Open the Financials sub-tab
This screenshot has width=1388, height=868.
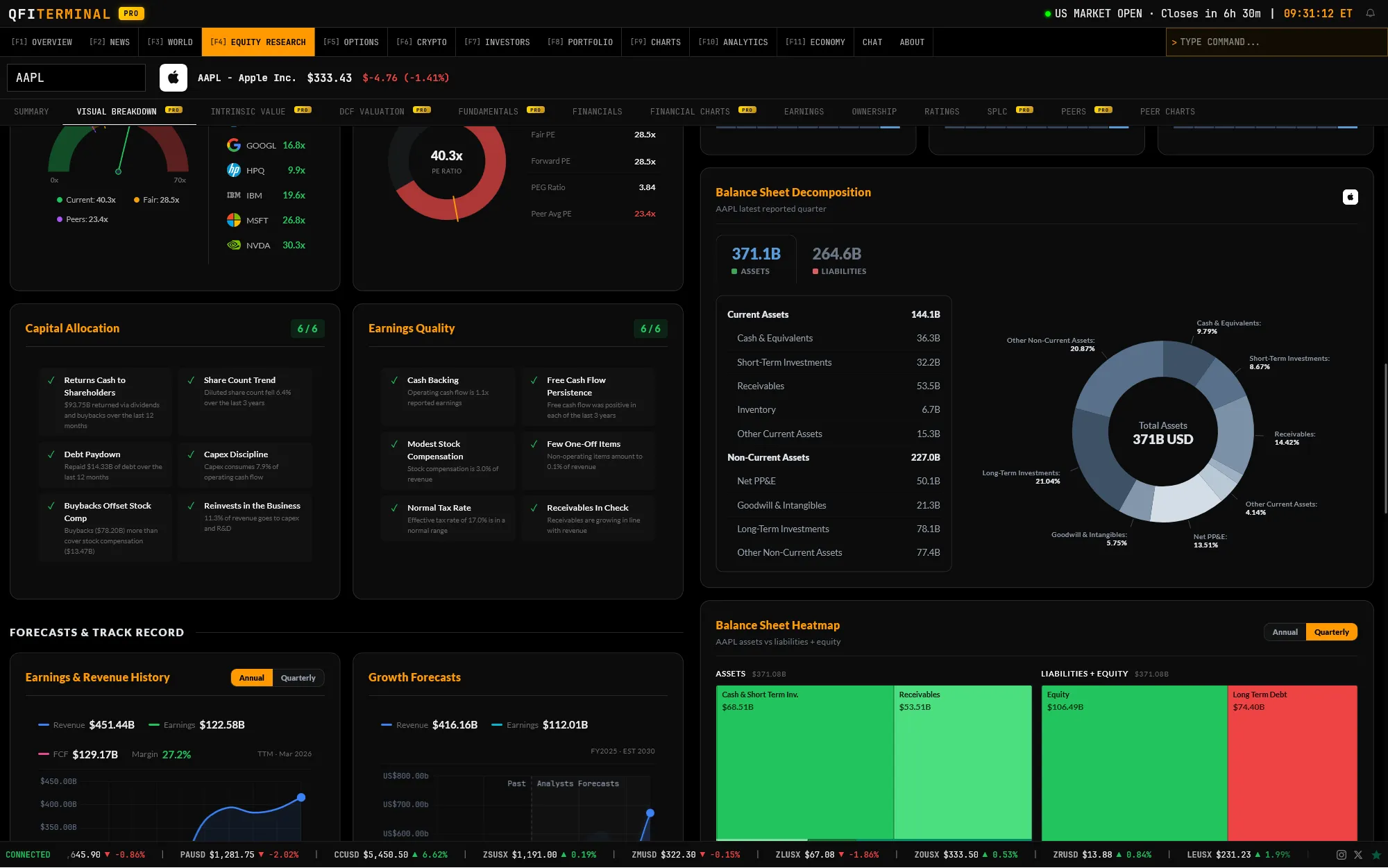[598, 112]
